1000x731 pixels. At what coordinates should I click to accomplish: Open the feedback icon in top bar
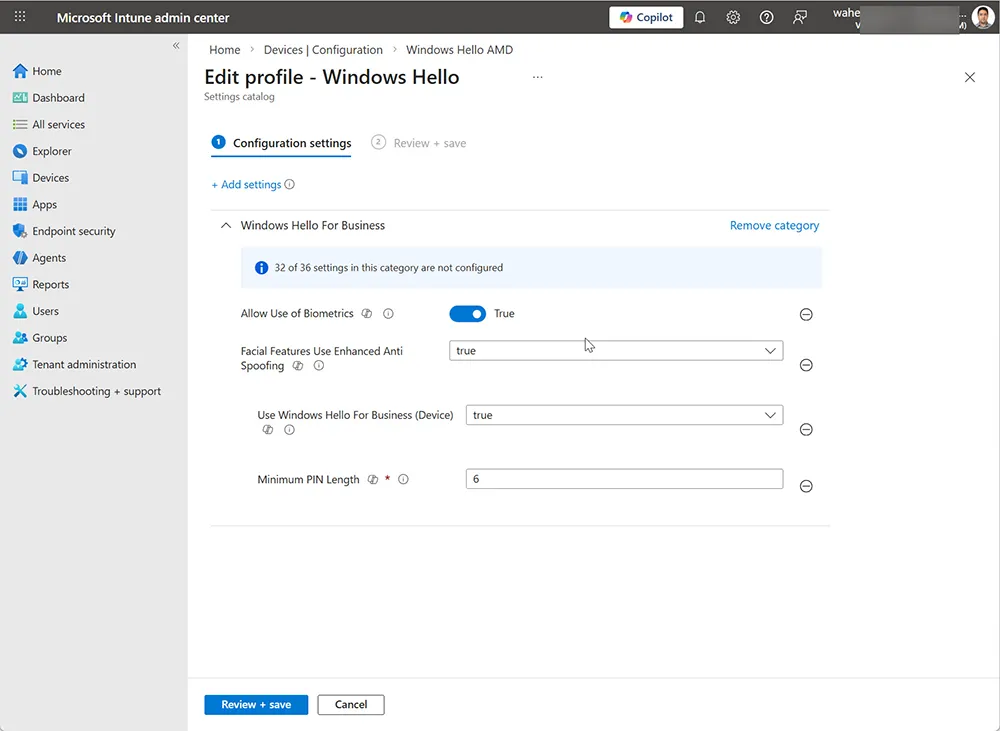click(x=799, y=17)
